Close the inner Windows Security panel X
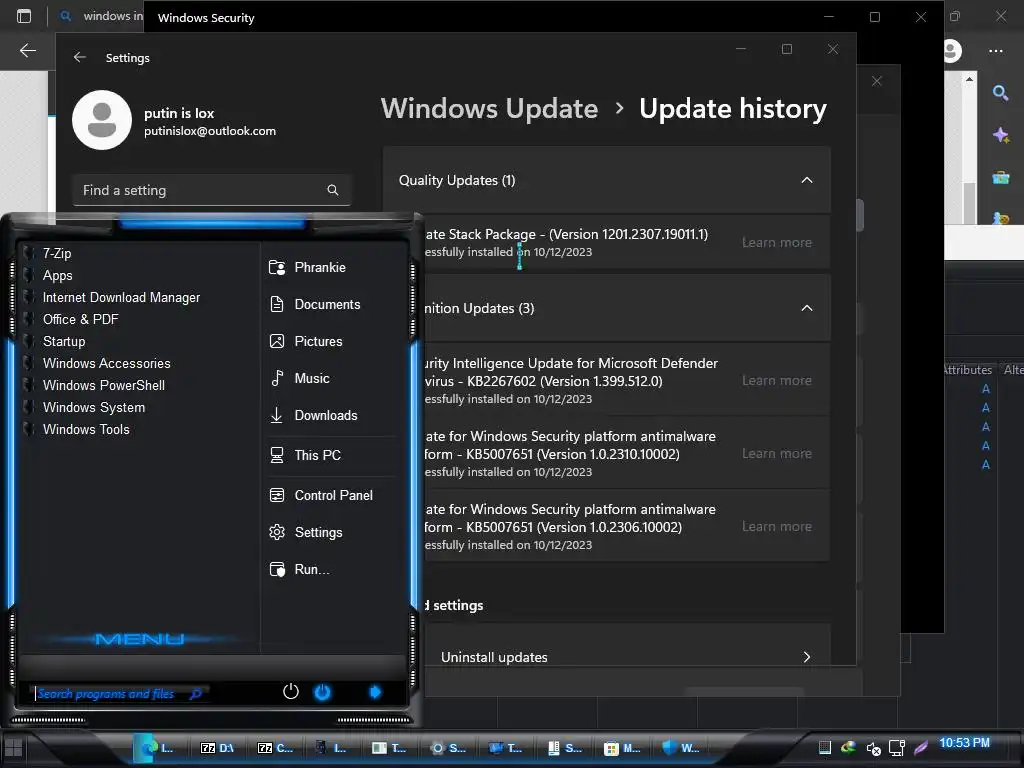 point(876,81)
